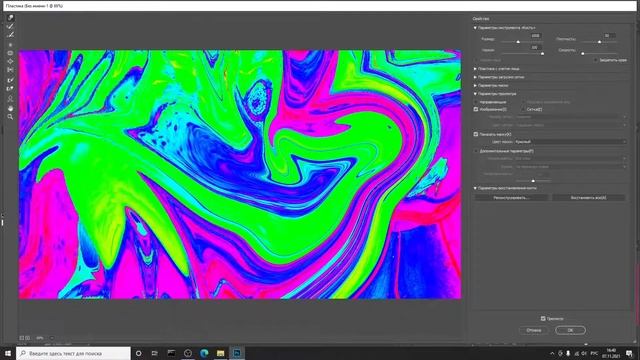Click the taskbar clock

(x=611, y=353)
